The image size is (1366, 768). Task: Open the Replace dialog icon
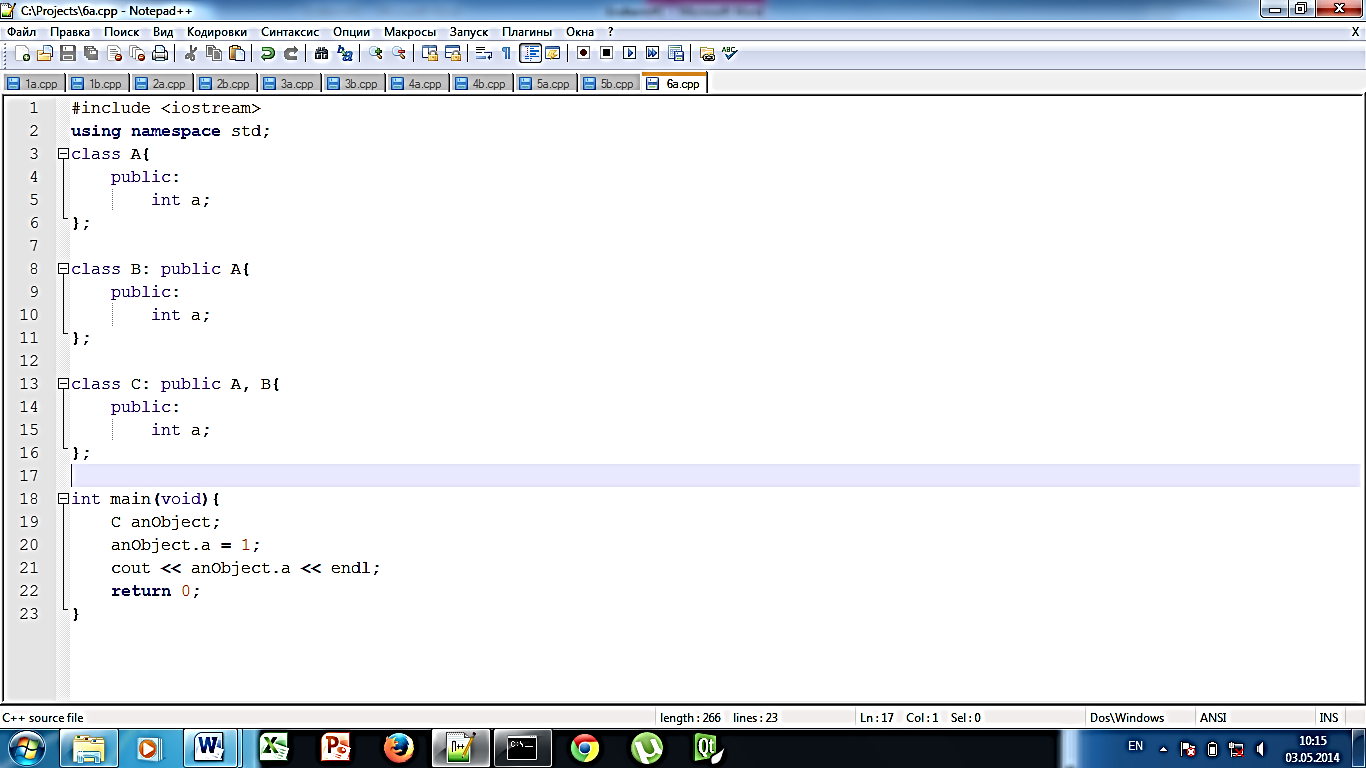345,53
